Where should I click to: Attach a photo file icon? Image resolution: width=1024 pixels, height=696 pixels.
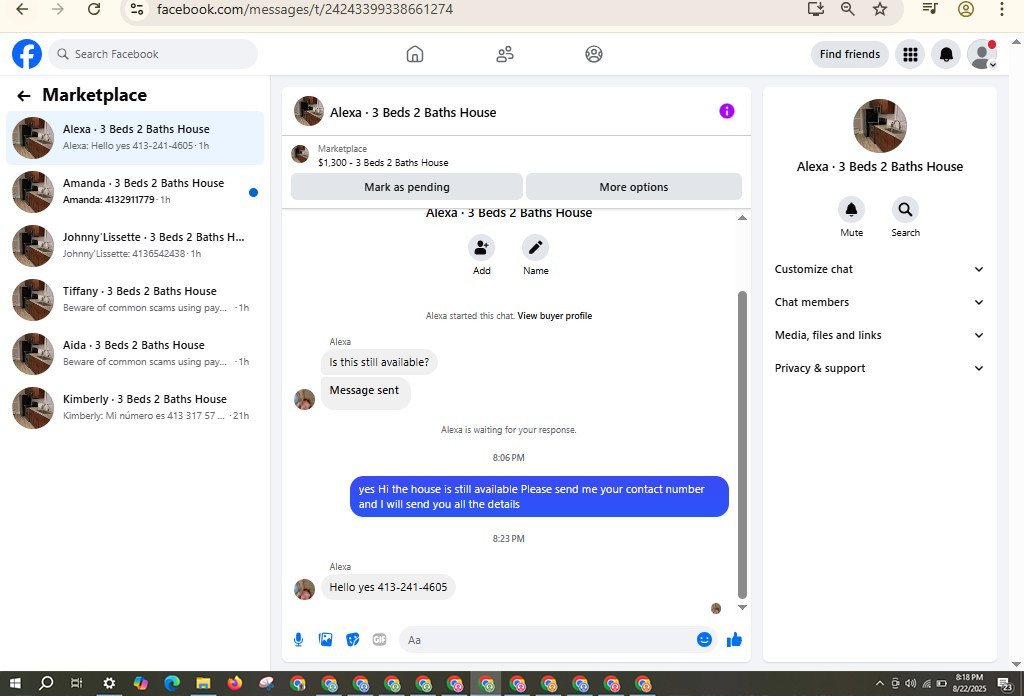325,640
